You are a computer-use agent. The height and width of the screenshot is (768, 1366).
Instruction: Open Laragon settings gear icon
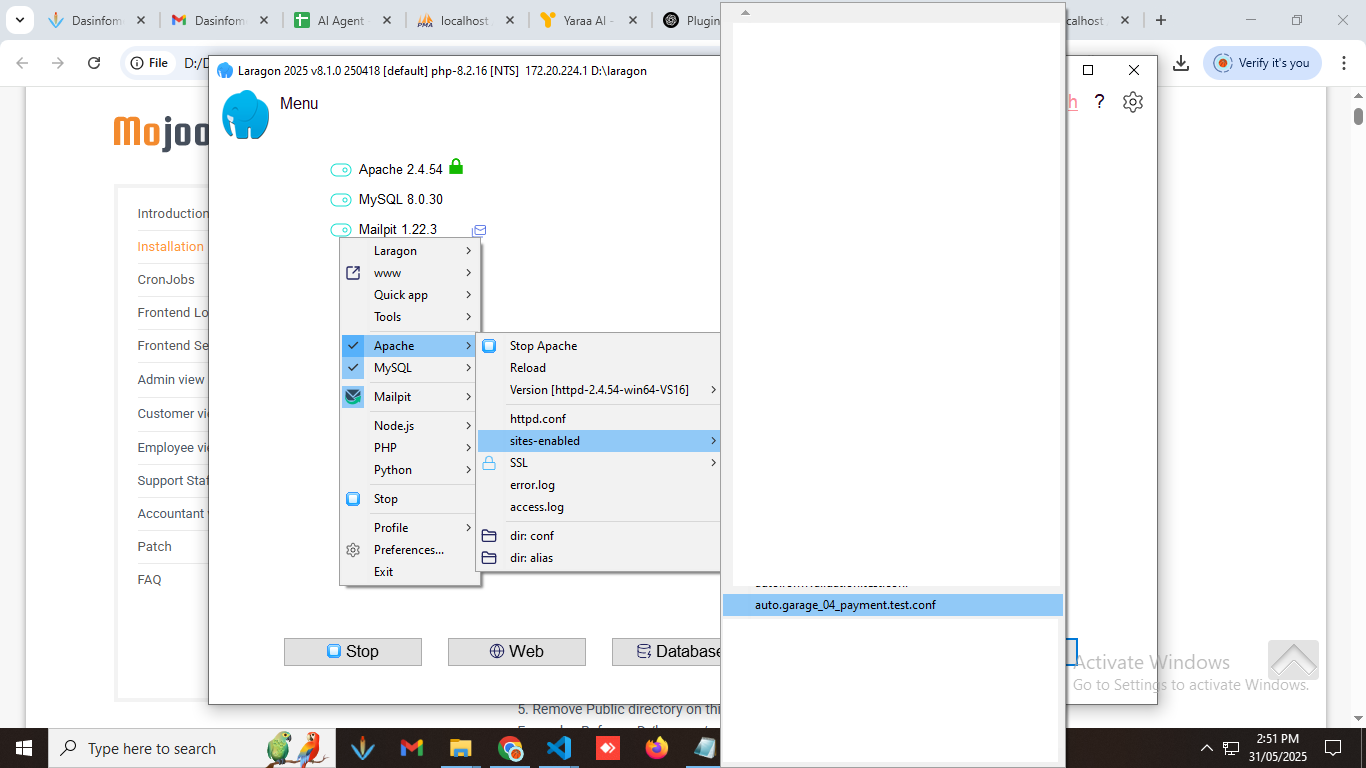tap(1132, 102)
